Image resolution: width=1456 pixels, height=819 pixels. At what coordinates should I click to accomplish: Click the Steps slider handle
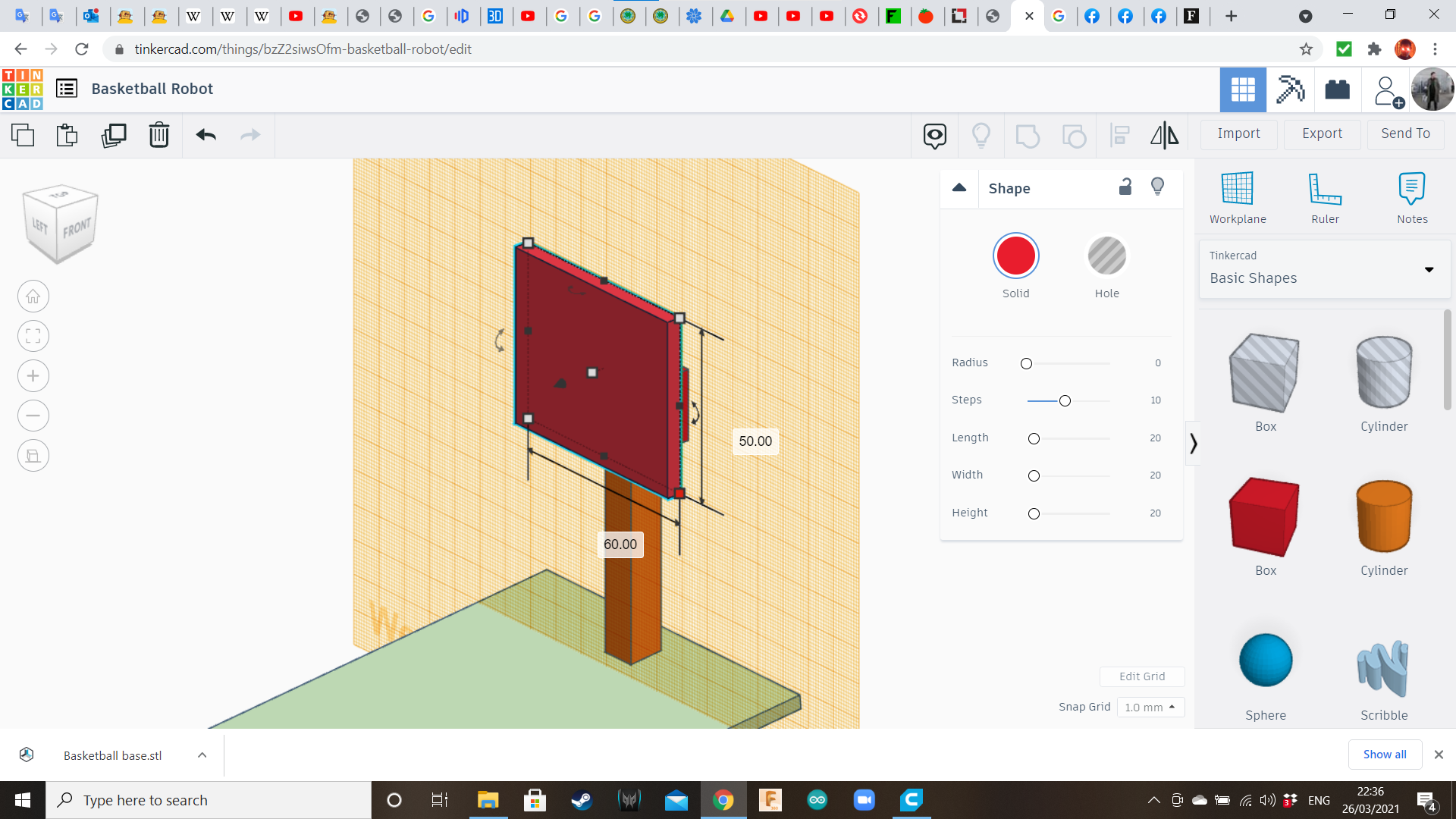tap(1065, 400)
